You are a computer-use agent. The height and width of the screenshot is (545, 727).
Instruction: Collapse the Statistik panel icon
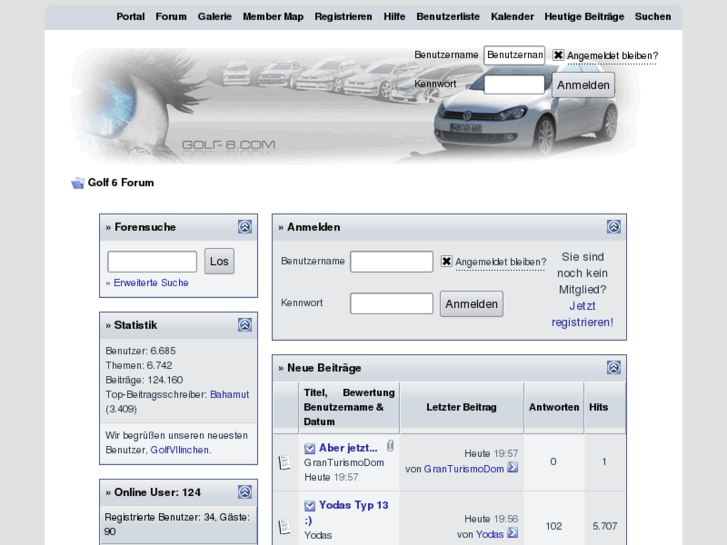[x=245, y=325]
